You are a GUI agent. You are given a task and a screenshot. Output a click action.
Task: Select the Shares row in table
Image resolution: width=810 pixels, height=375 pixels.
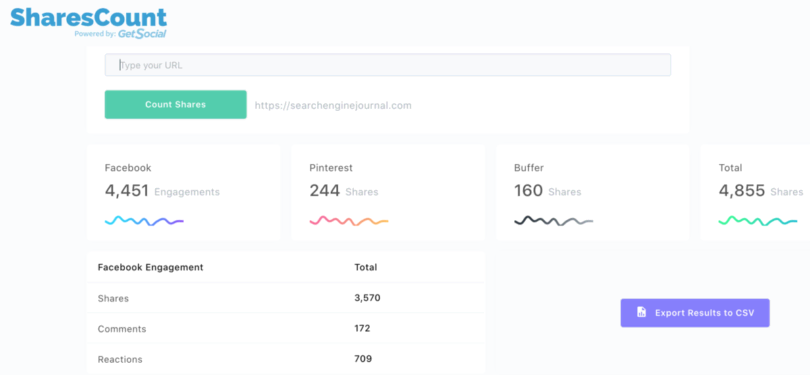tap(286, 298)
